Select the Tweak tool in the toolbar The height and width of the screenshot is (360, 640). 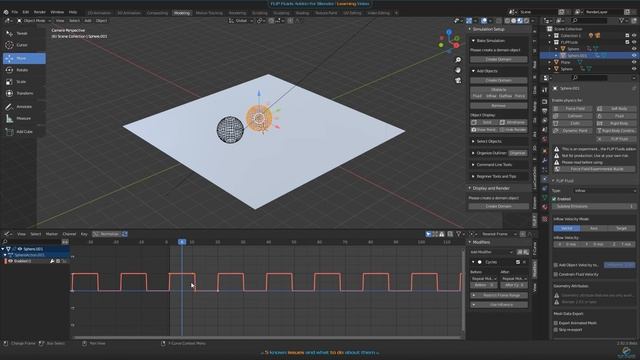(24, 33)
